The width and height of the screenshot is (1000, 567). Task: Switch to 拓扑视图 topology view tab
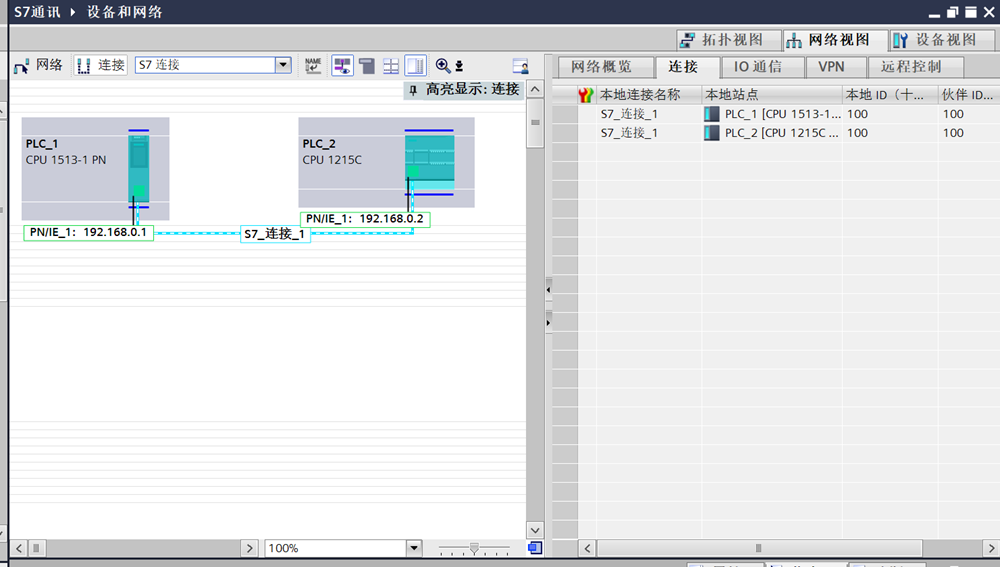(x=720, y=40)
